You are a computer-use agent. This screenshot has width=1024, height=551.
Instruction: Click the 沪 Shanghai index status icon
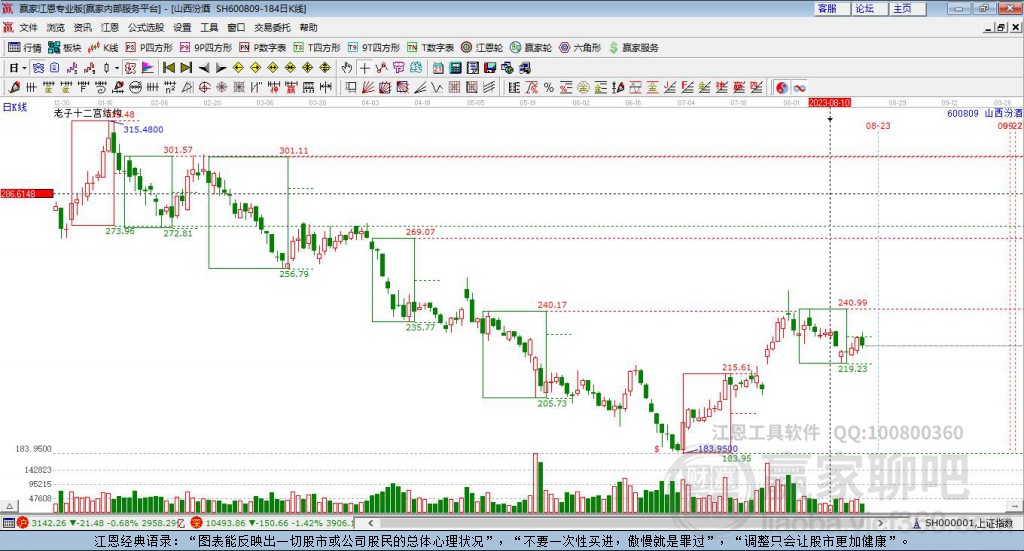pyautogui.click(x=23, y=523)
